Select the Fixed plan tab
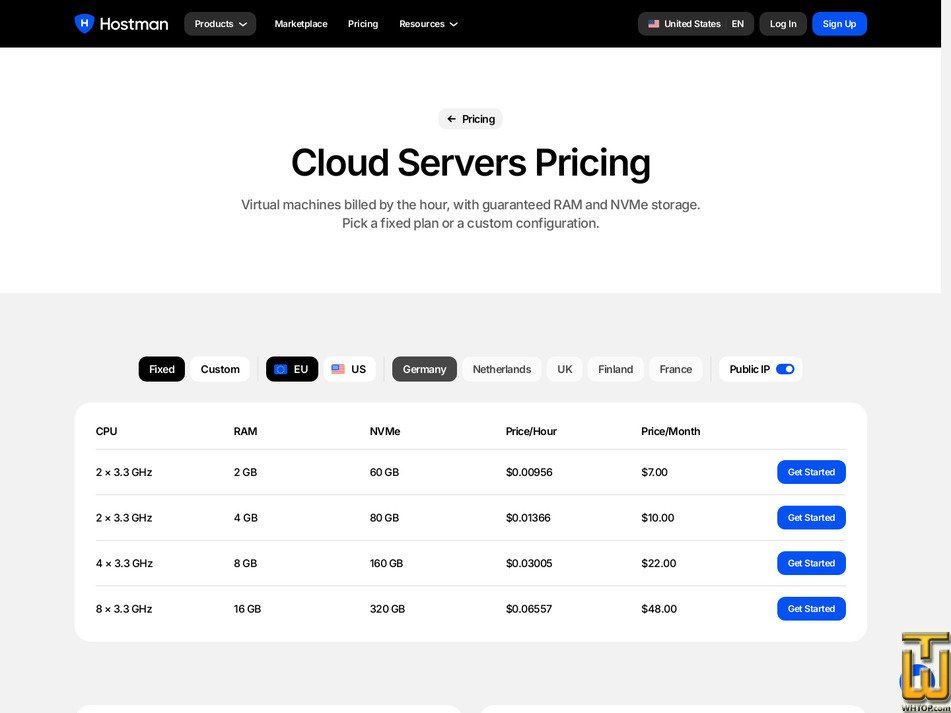The image size is (951, 713). (162, 369)
